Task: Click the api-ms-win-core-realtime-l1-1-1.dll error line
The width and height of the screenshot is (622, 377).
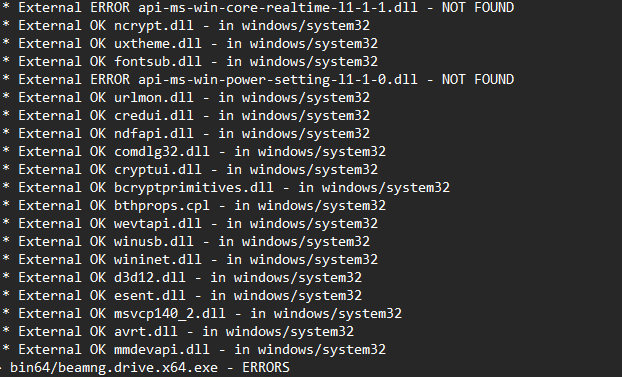Action: 258,8
